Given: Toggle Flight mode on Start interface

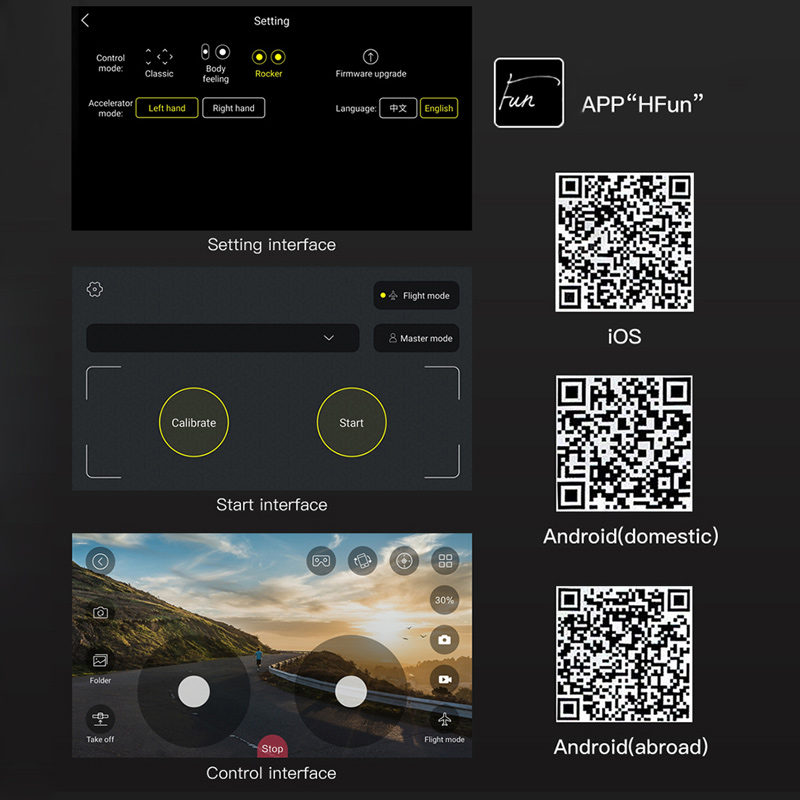Looking at the screenshot, I should 416,295.
